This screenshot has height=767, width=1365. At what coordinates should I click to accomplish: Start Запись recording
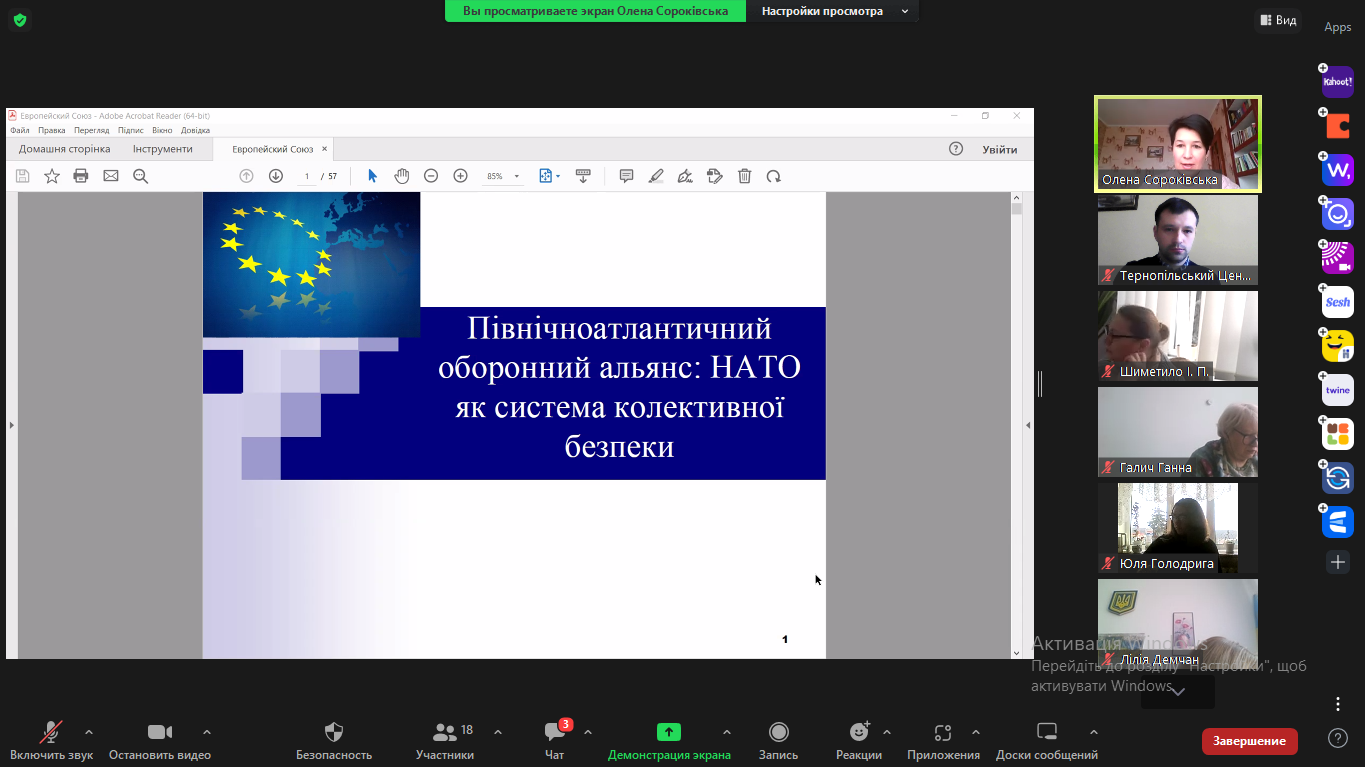click(x=778, y=741)
